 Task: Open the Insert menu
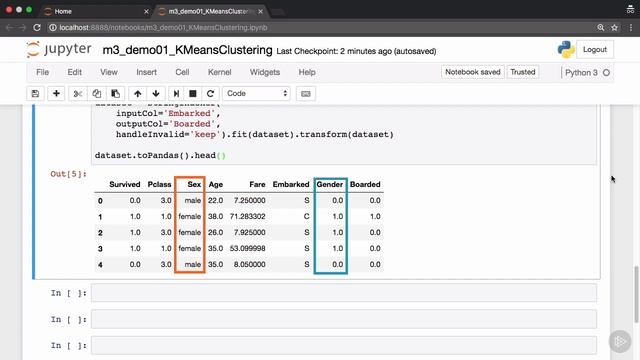point(147,72)
